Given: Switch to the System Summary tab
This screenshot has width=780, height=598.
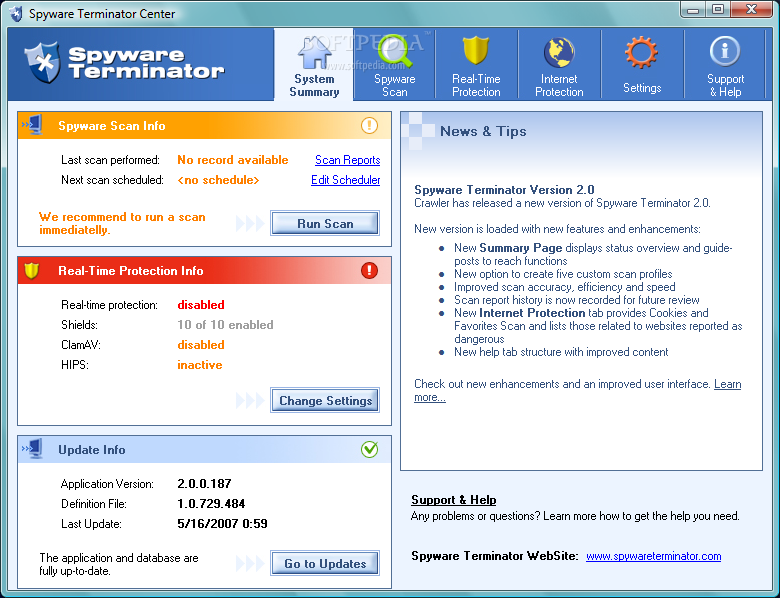Looking at the screenshot, I should [x=314, y=64].
